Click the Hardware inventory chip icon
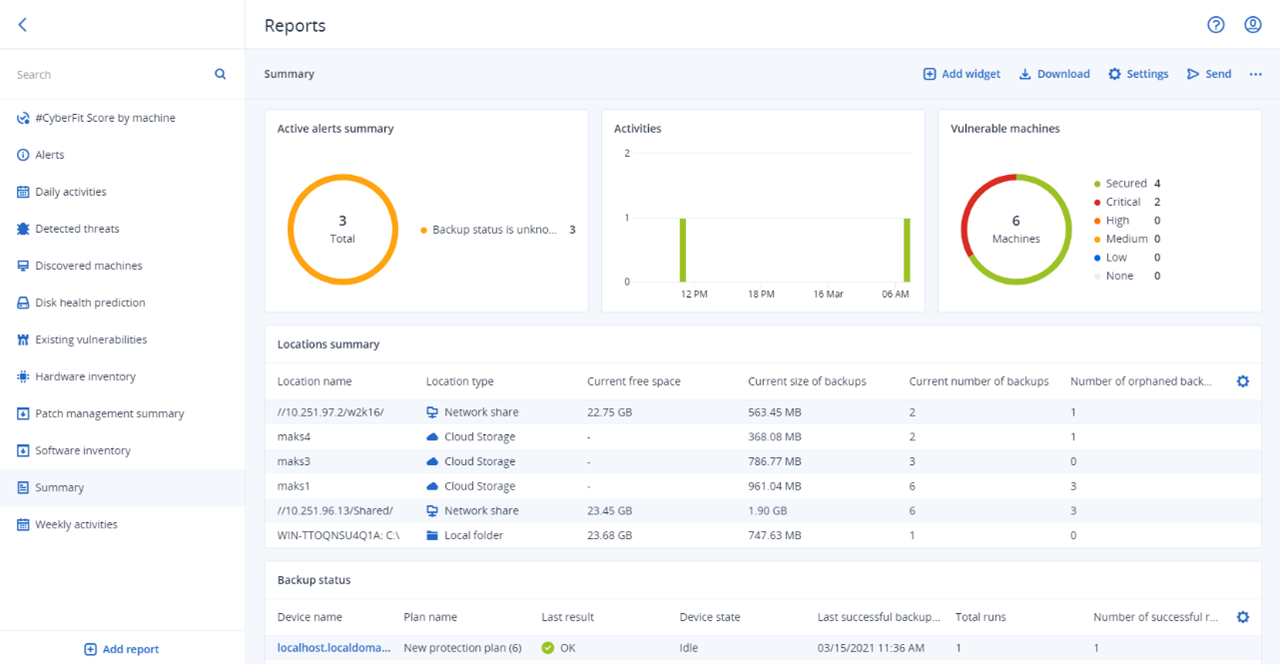The height and width of the screenshot is (664, 1280). pyautogui.click(x=24, y=377)
